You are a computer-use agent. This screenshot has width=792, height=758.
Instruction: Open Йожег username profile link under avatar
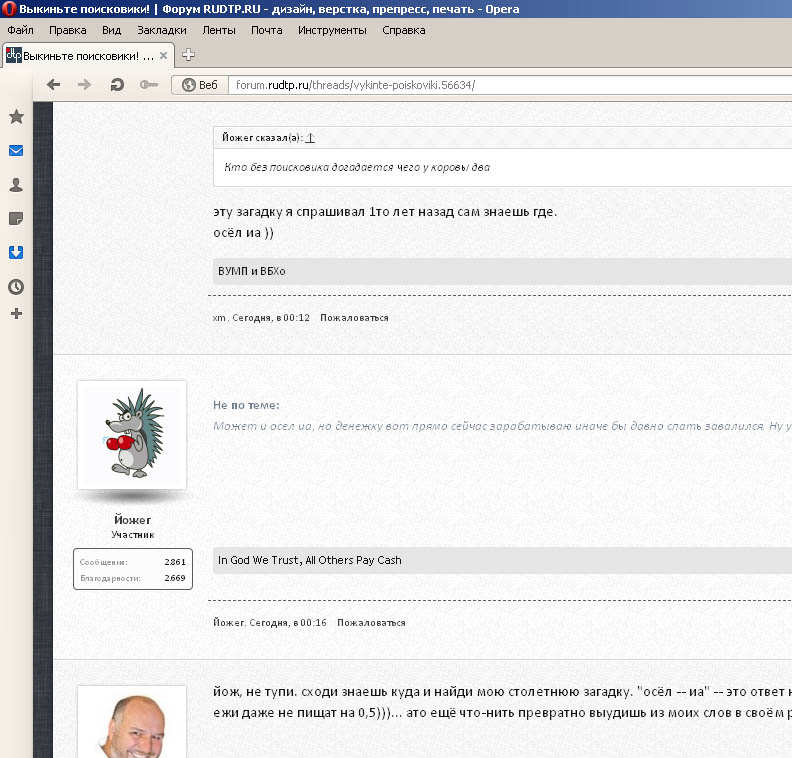point(132,520)
